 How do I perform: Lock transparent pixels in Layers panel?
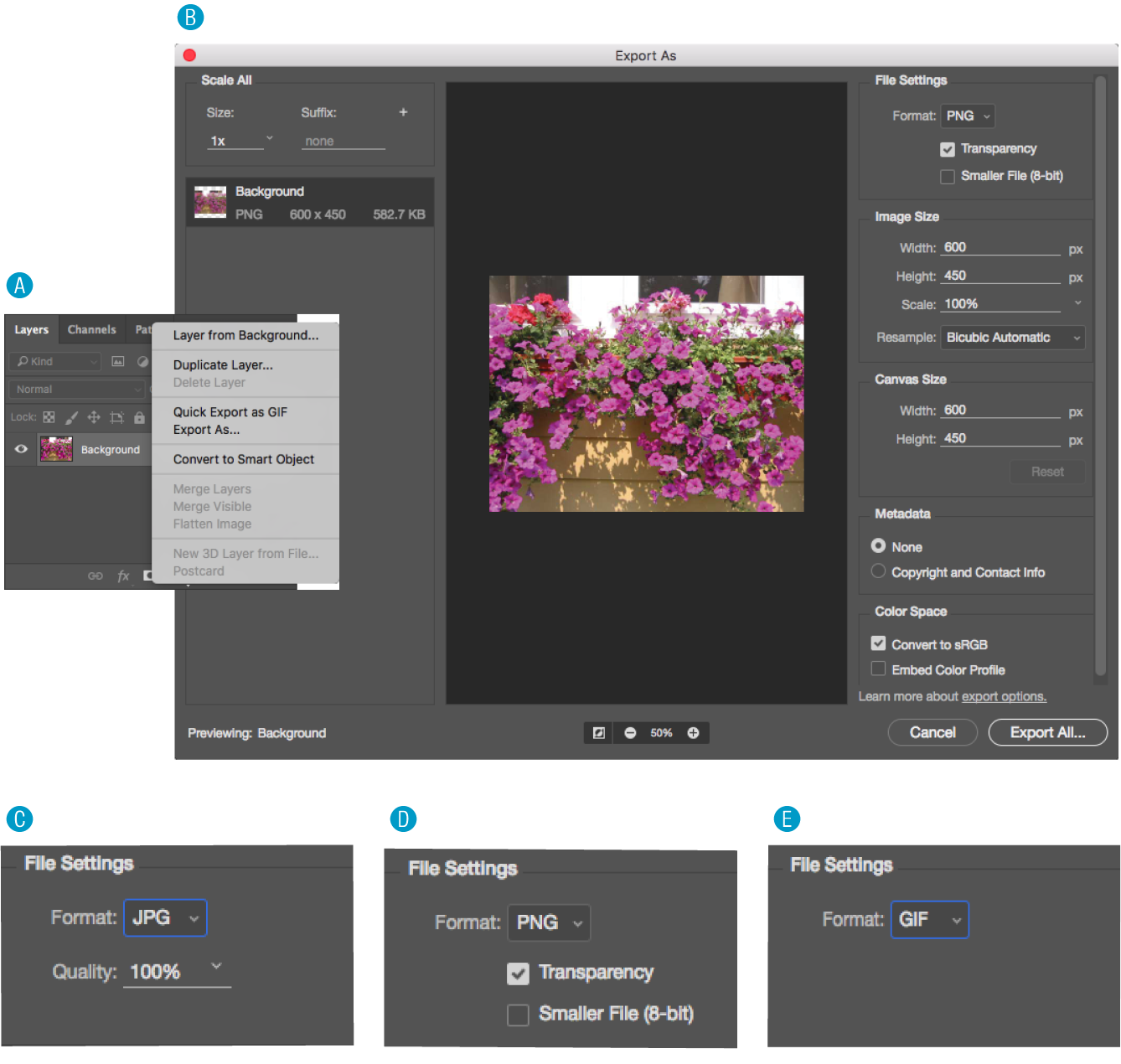(49, 417)
